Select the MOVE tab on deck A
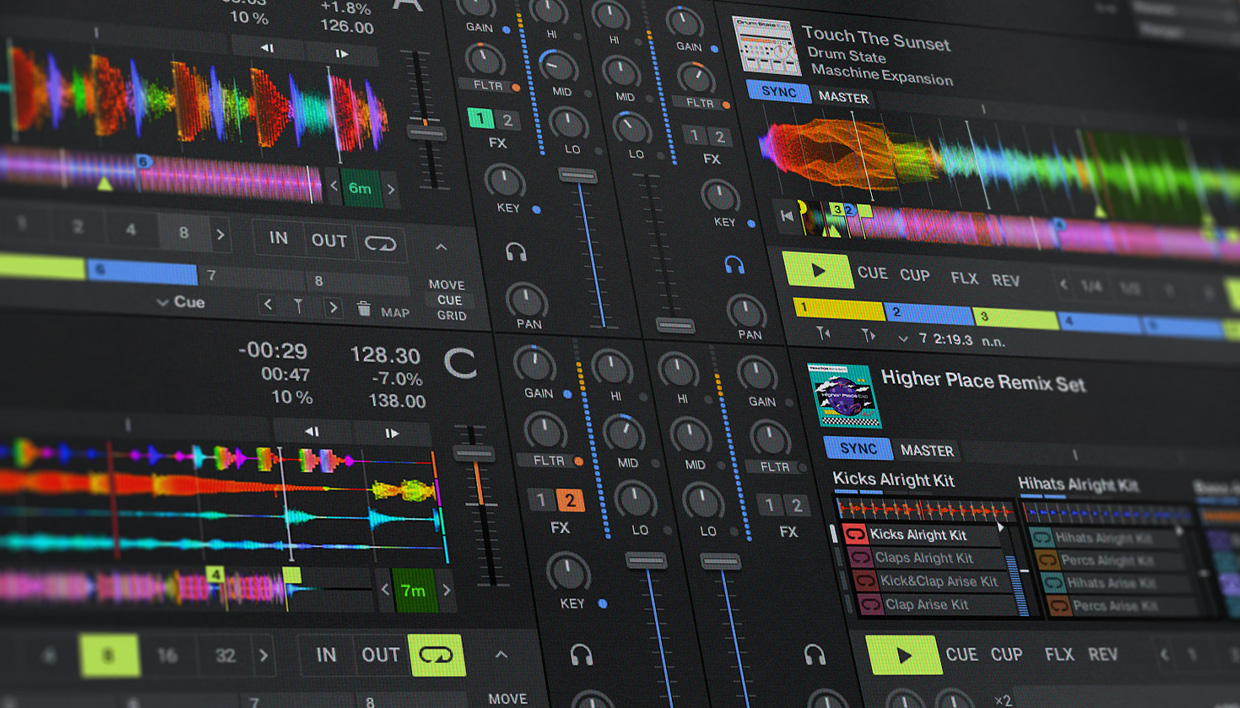Image resolution: width=1240 pixels, height=708 pixels. pos(447,285)
